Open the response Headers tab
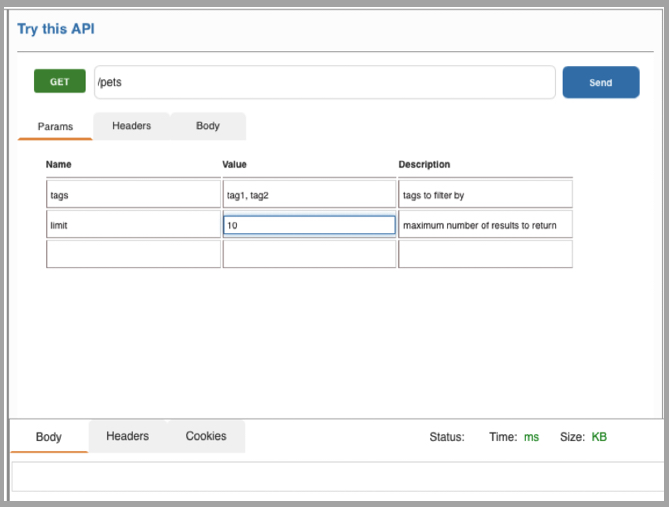 (128, 436)
